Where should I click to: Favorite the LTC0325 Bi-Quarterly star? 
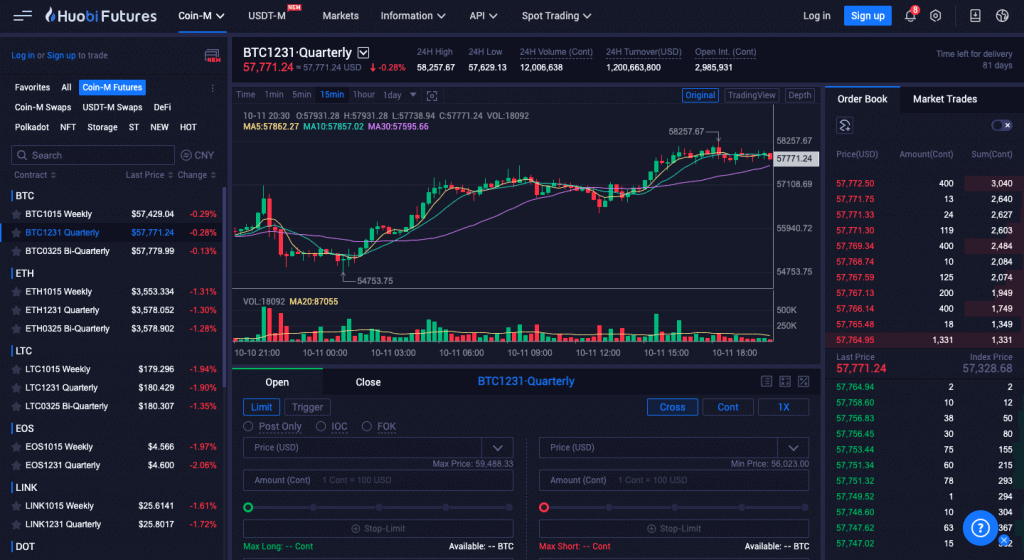[x=16, y=406]
